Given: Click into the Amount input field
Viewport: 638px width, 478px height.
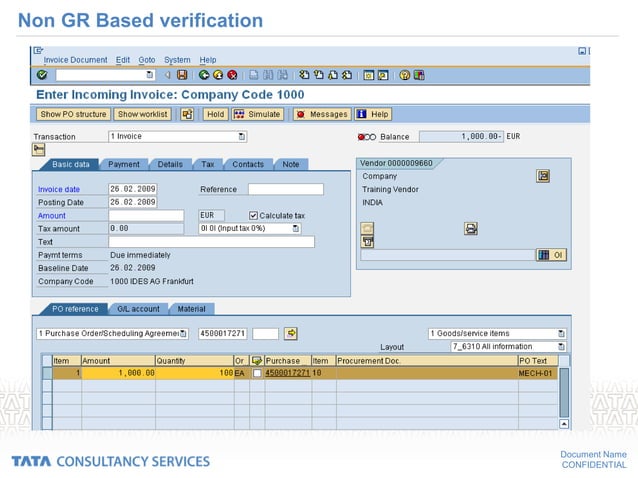Looking at the screenshot, I should pos(146,215).
